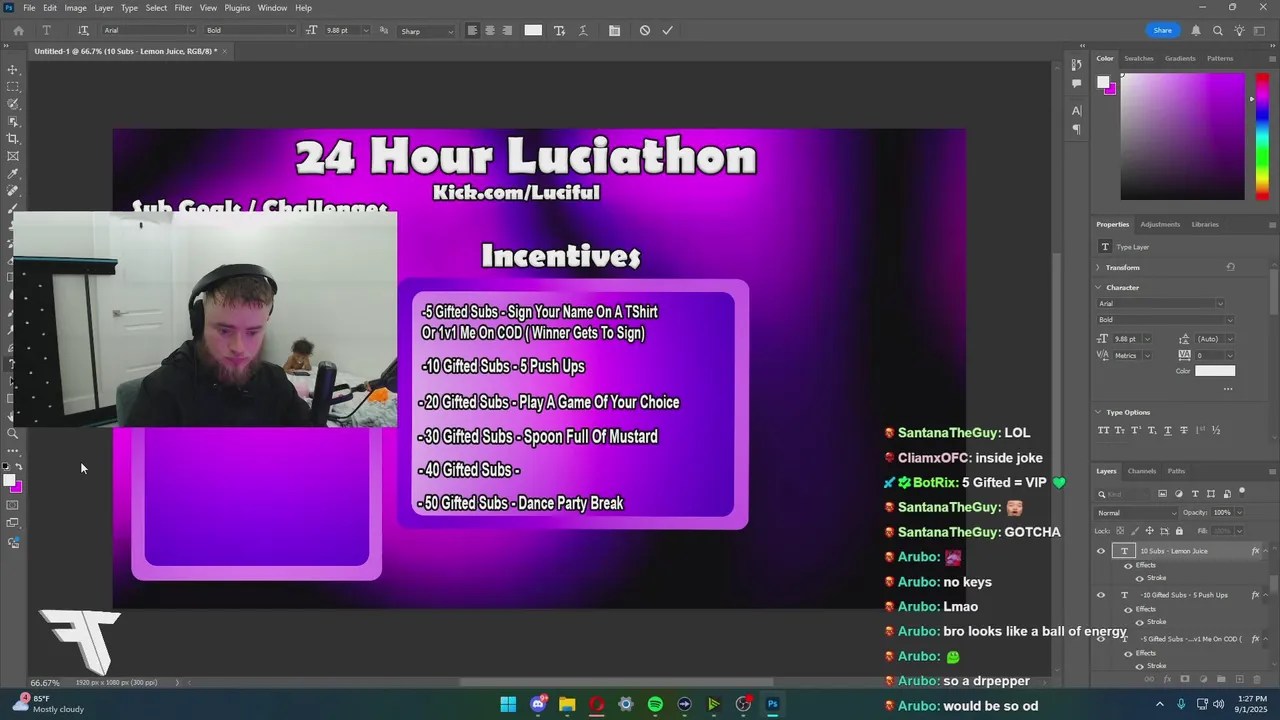Center align the text

(x=490, y=31)
